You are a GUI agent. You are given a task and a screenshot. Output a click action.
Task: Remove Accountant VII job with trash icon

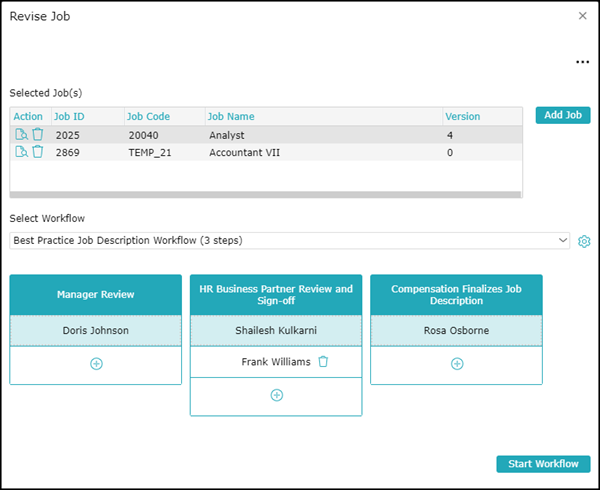(37, 152)
